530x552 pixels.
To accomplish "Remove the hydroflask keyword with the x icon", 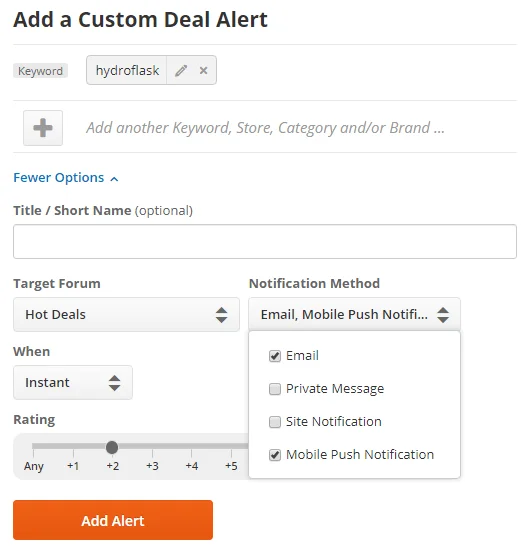I will [x=203, y=71].
